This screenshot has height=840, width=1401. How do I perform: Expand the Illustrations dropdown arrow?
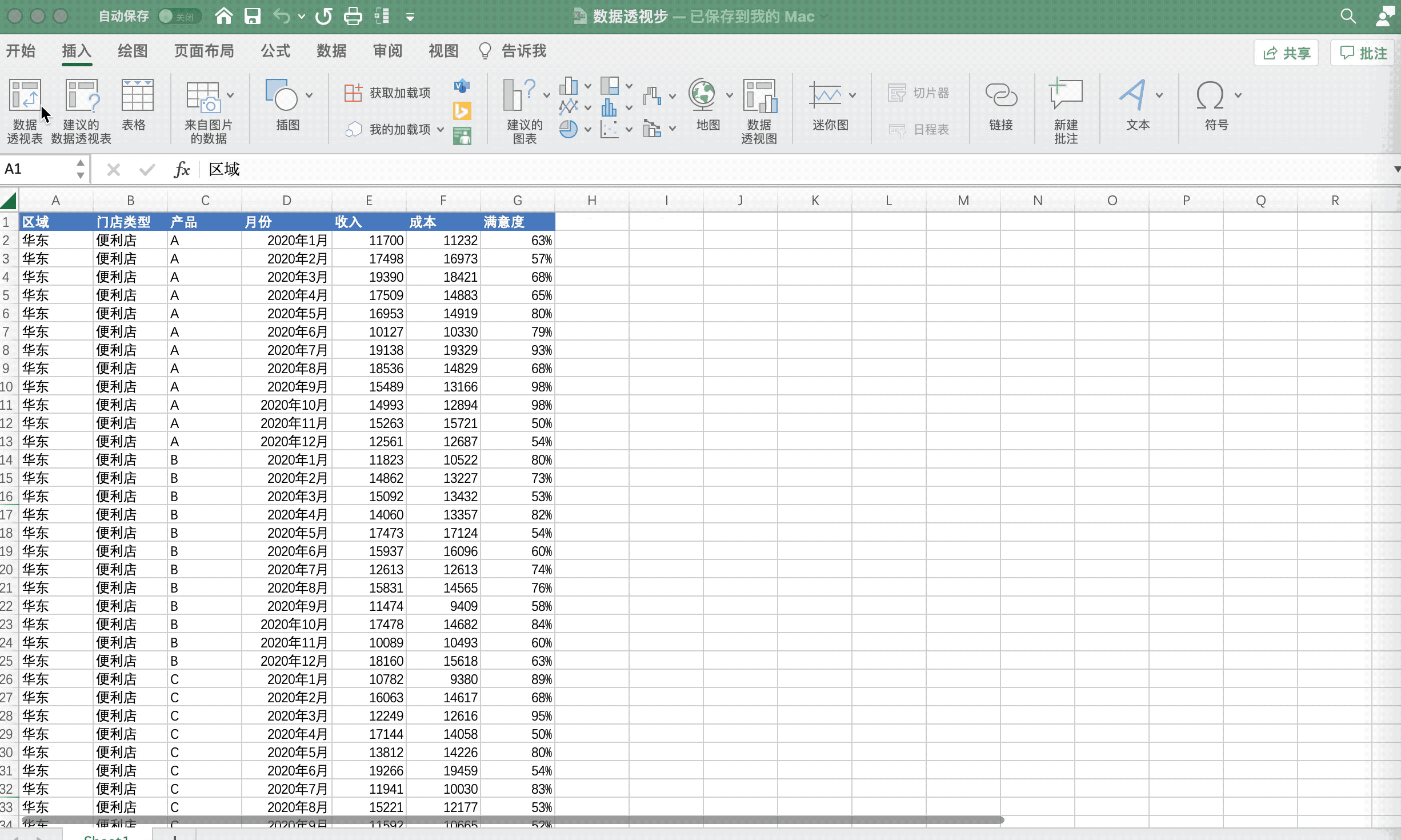309,95
